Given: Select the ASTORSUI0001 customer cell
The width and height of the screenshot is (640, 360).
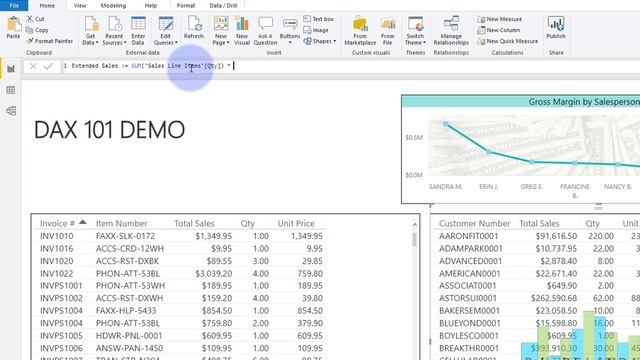Looking at the screenshot, I should [x=468, y=298].
